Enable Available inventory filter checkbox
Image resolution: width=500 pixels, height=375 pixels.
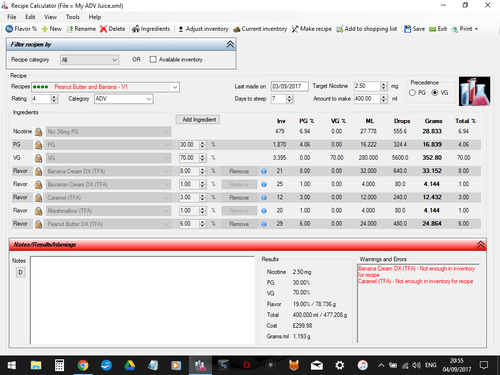(x=153, y=60)
